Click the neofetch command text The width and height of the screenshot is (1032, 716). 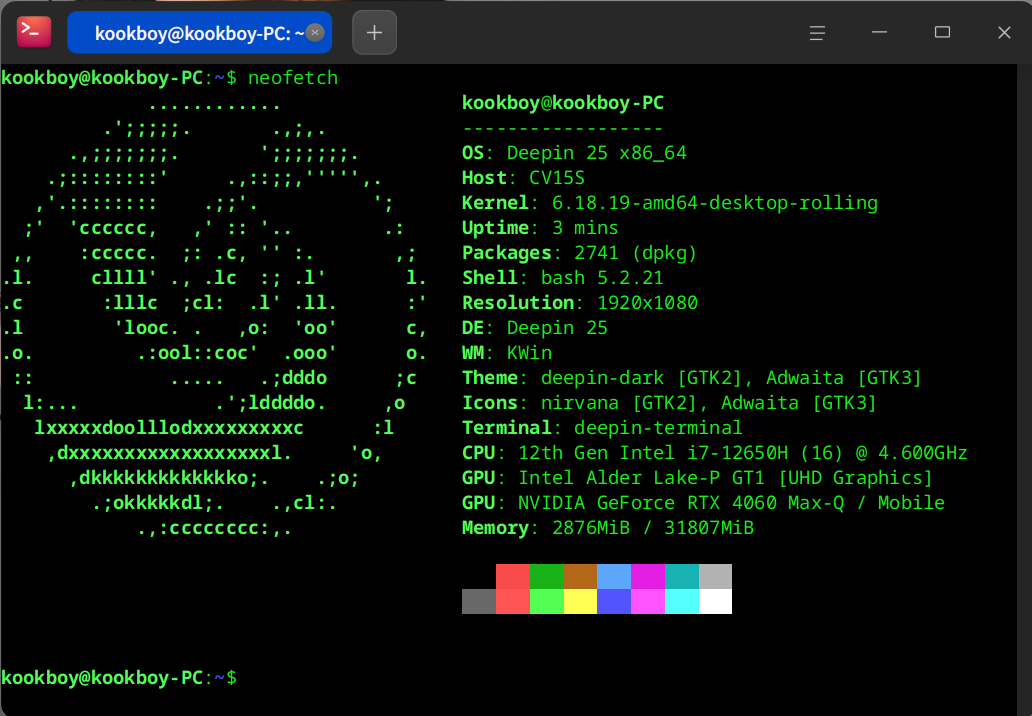[293, 78]
